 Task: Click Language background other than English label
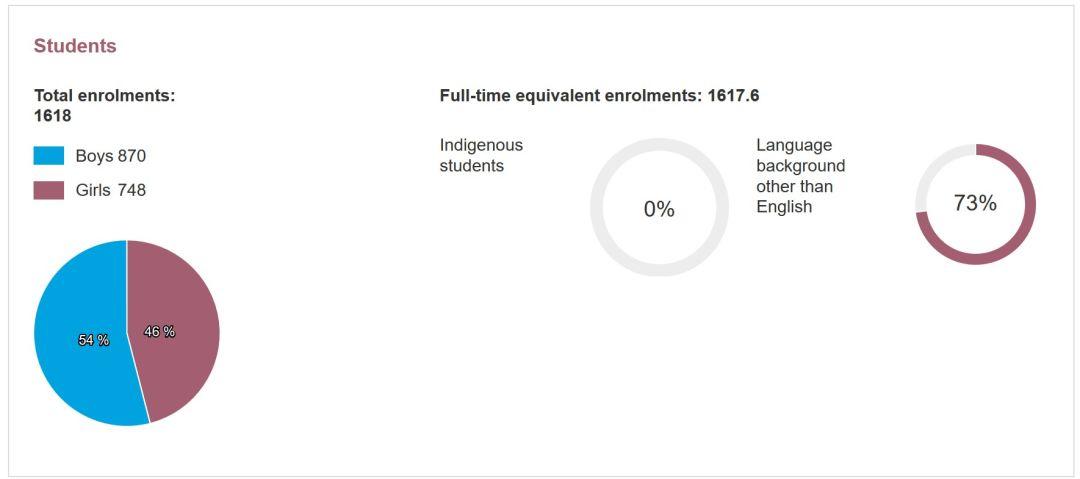[800, 176]
